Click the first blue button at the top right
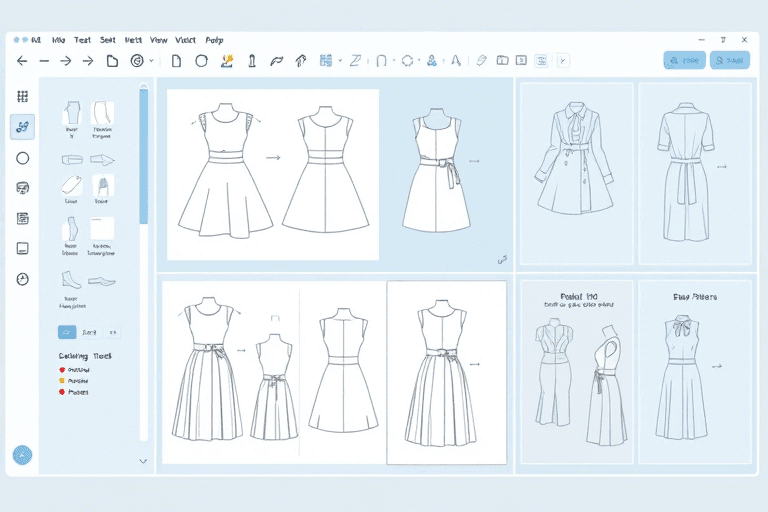The width and height of the screenshot is (768, 512). pyautogui.click(x=684, y=60)
